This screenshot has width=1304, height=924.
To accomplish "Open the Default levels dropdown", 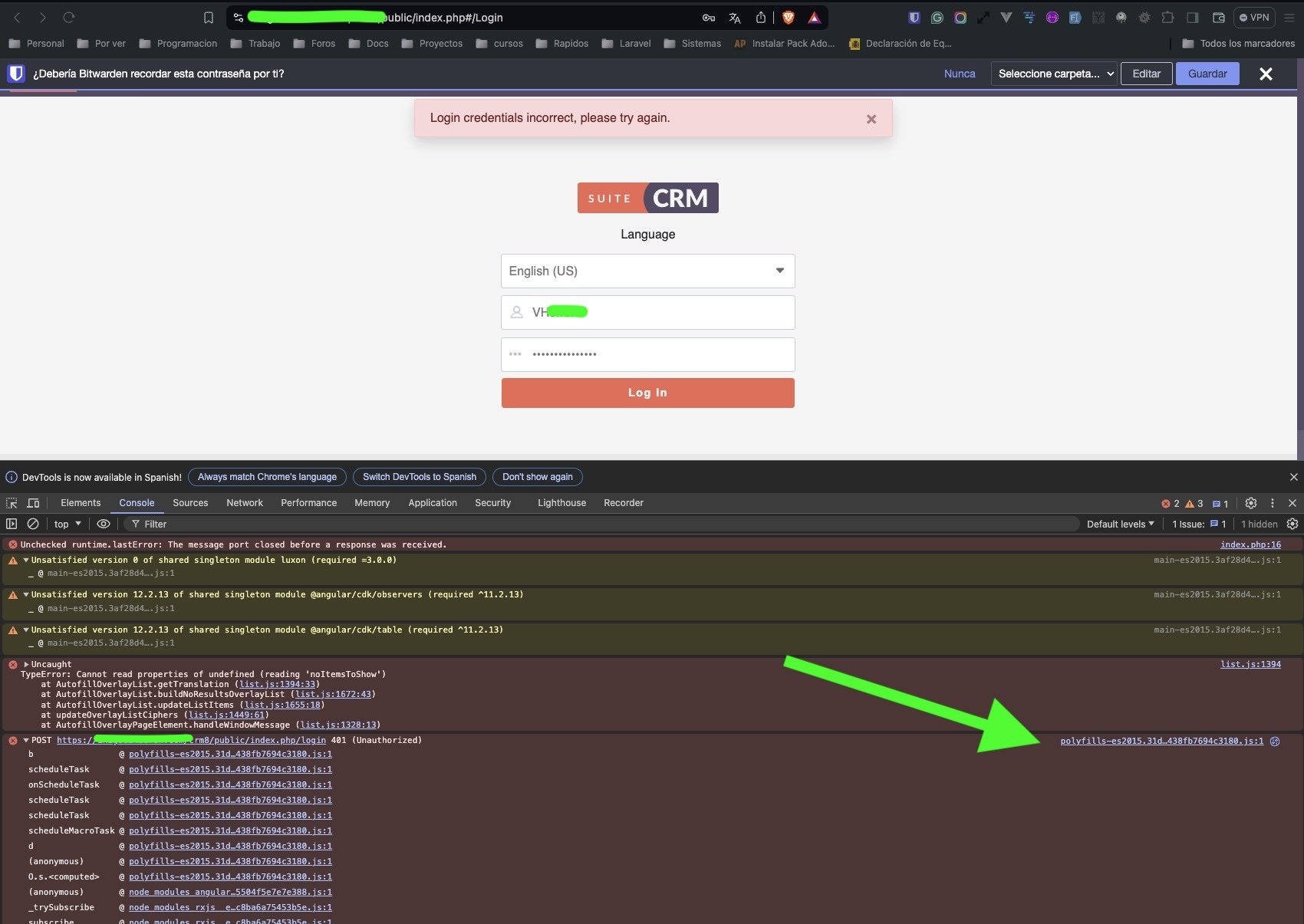I will [1120, 524].
